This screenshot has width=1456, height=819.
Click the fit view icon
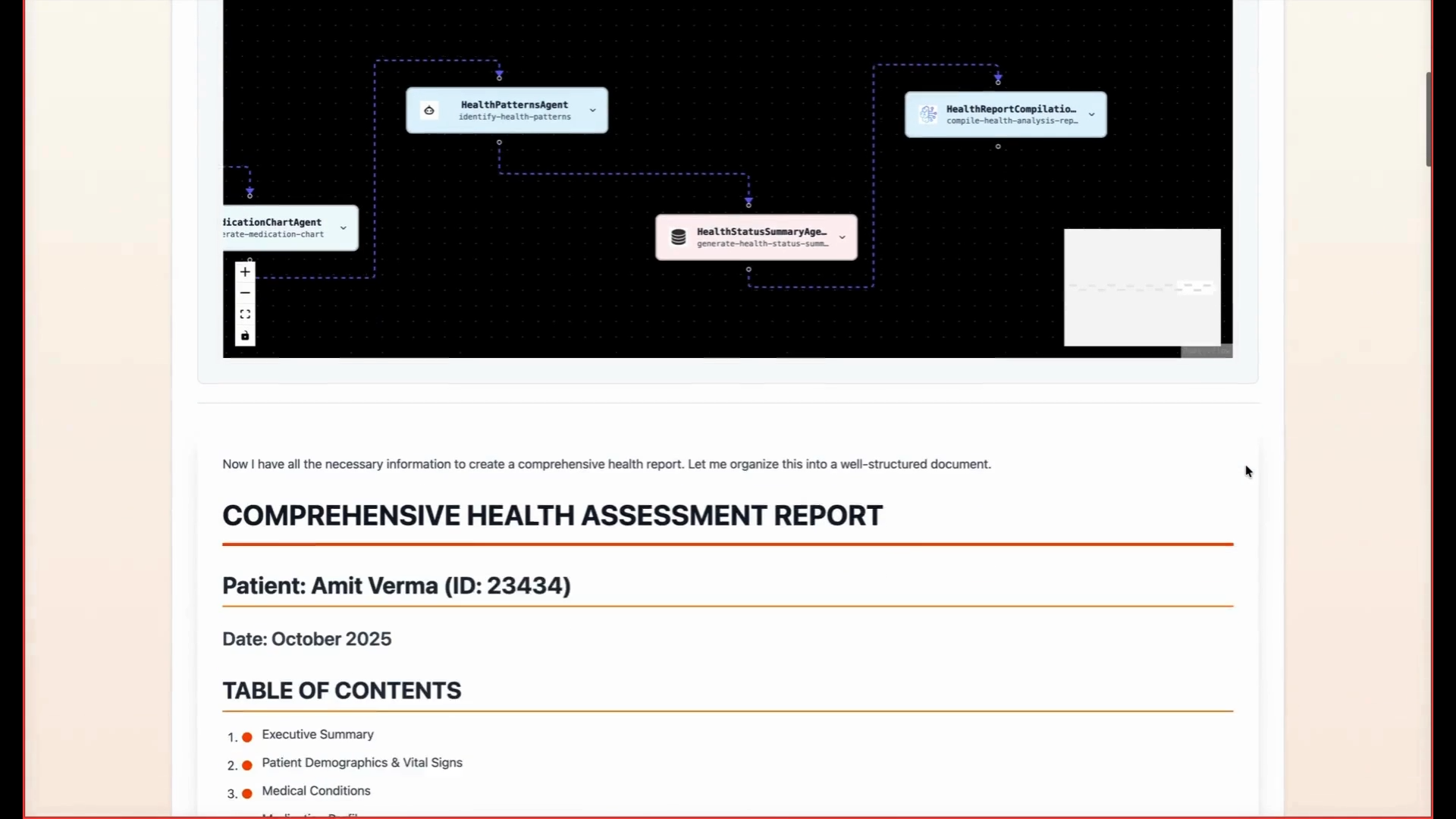click(245, 315)
